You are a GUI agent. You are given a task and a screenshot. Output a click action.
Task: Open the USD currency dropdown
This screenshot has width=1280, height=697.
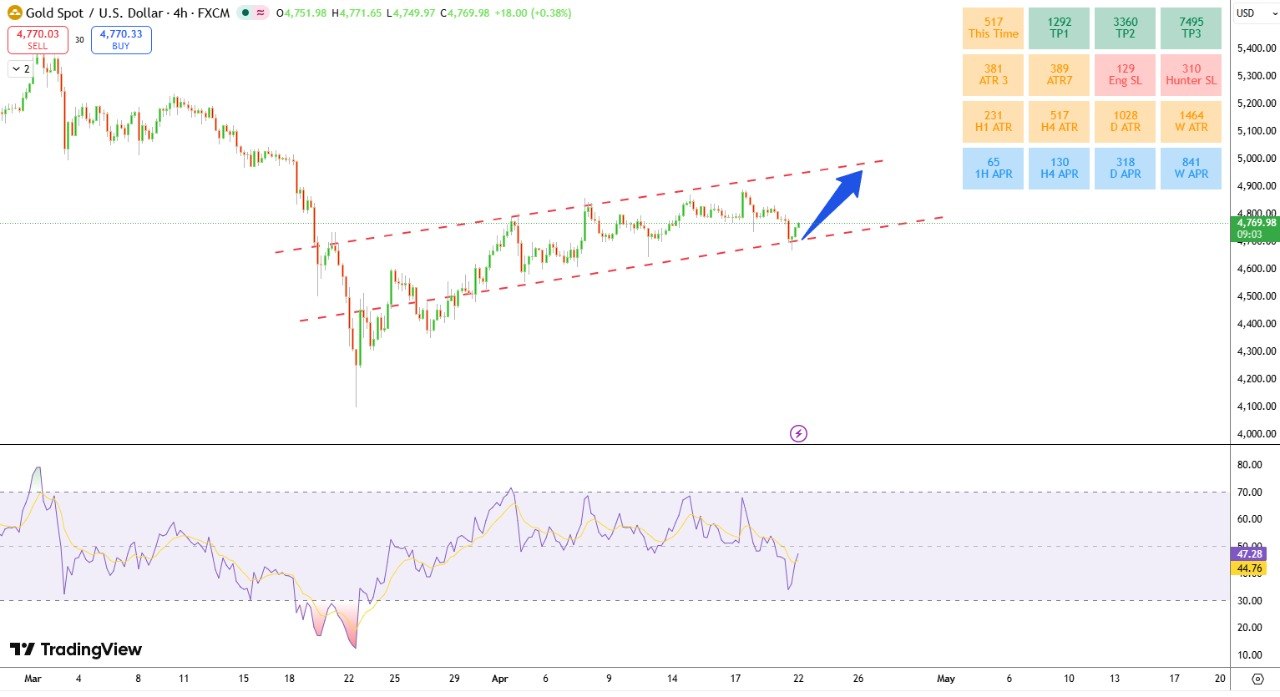point(1246,13)
